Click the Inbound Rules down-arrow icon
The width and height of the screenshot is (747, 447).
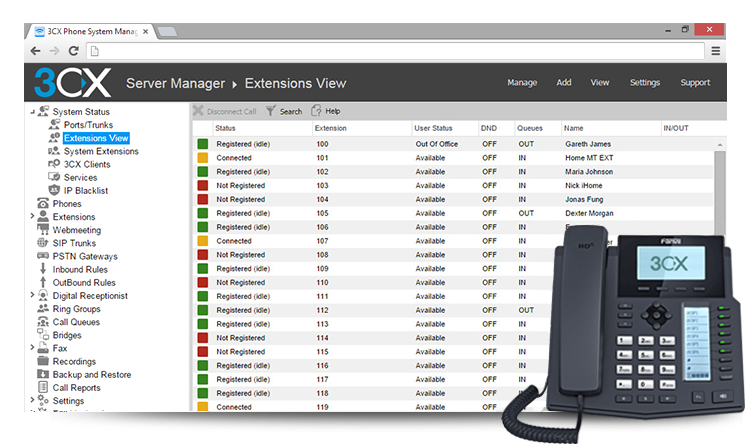[43, 269]
